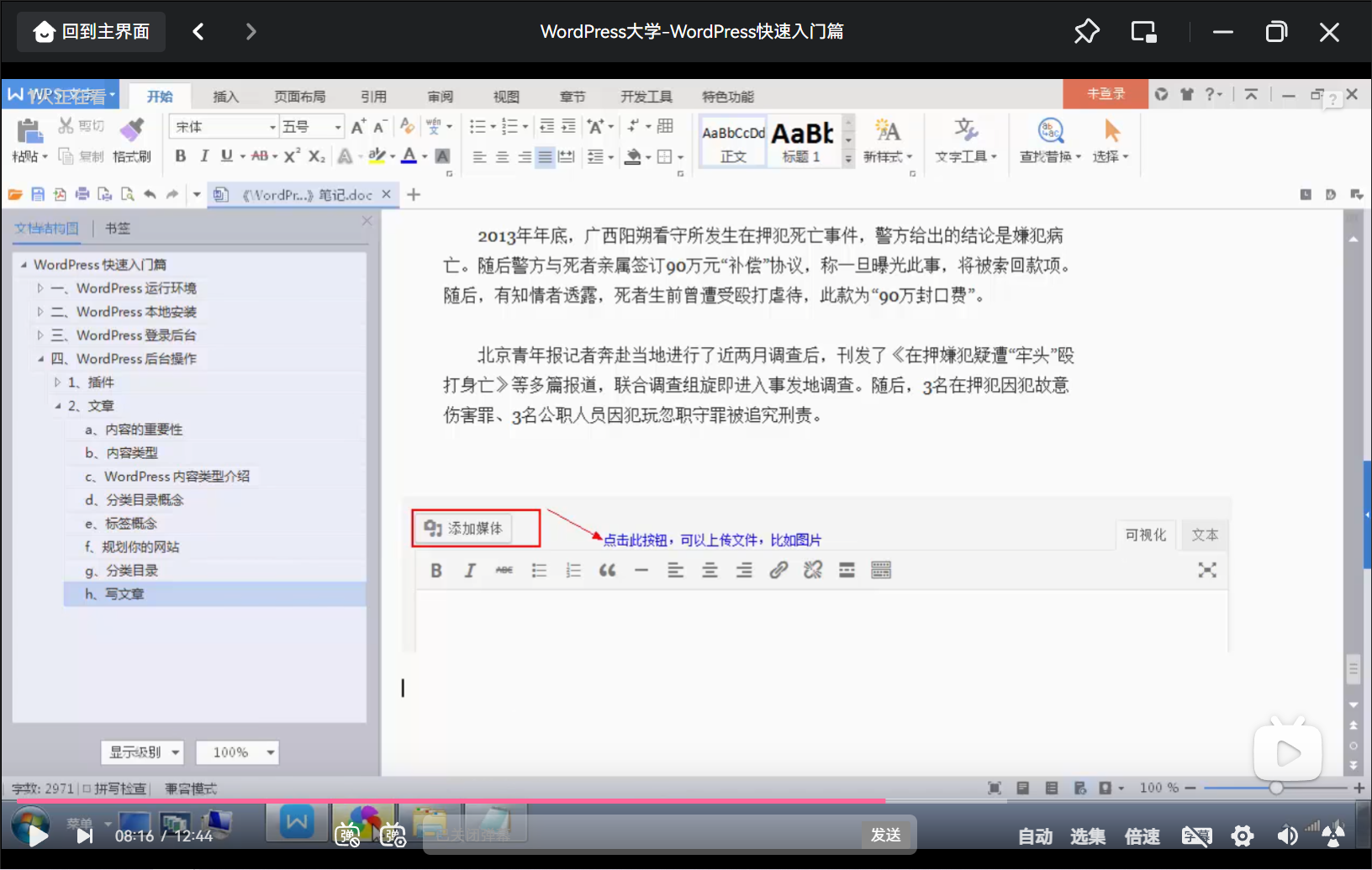1372x870 pixels.
Task: Click the 发送 send button
Action: pos(886,835)
